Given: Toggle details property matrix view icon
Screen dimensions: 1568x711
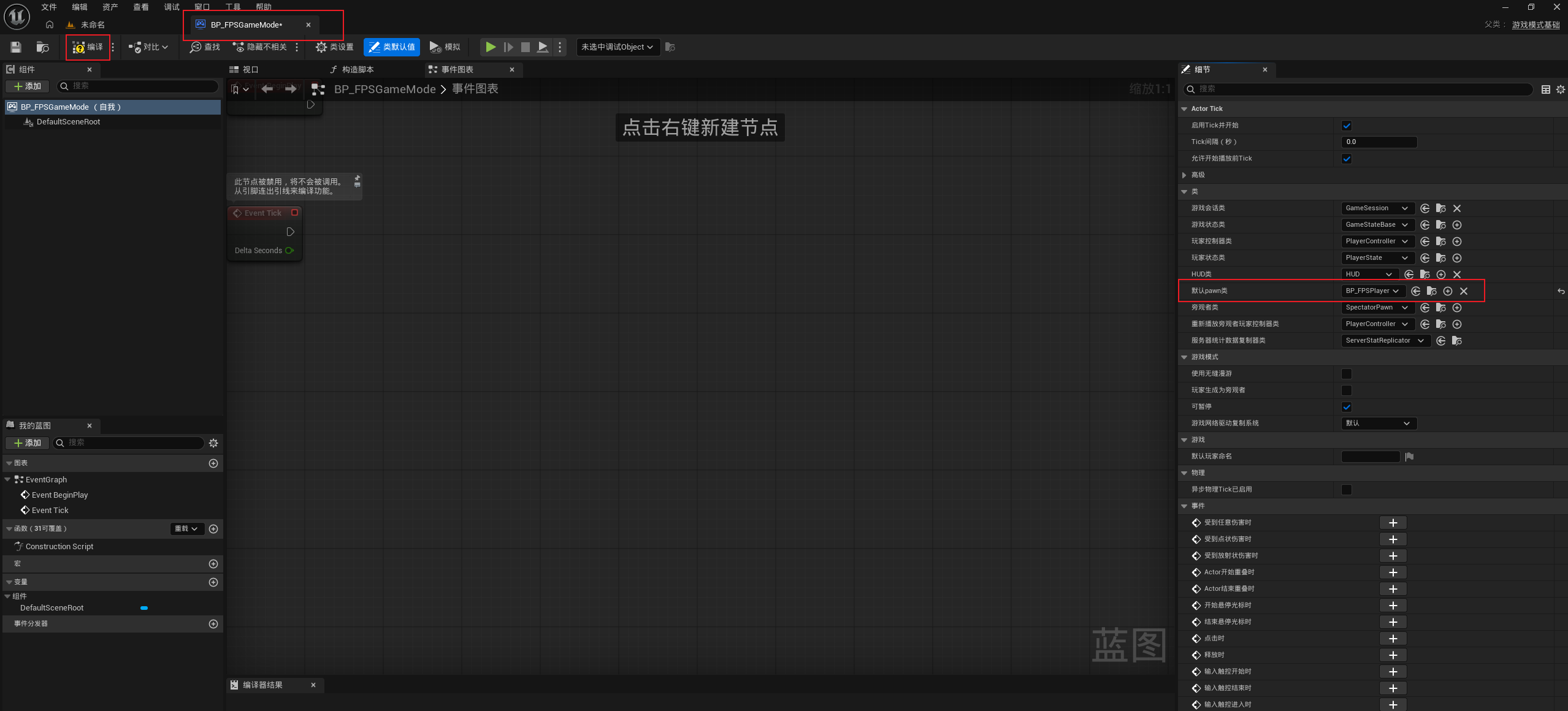Looking at the screenshot, I should 1546,89.
